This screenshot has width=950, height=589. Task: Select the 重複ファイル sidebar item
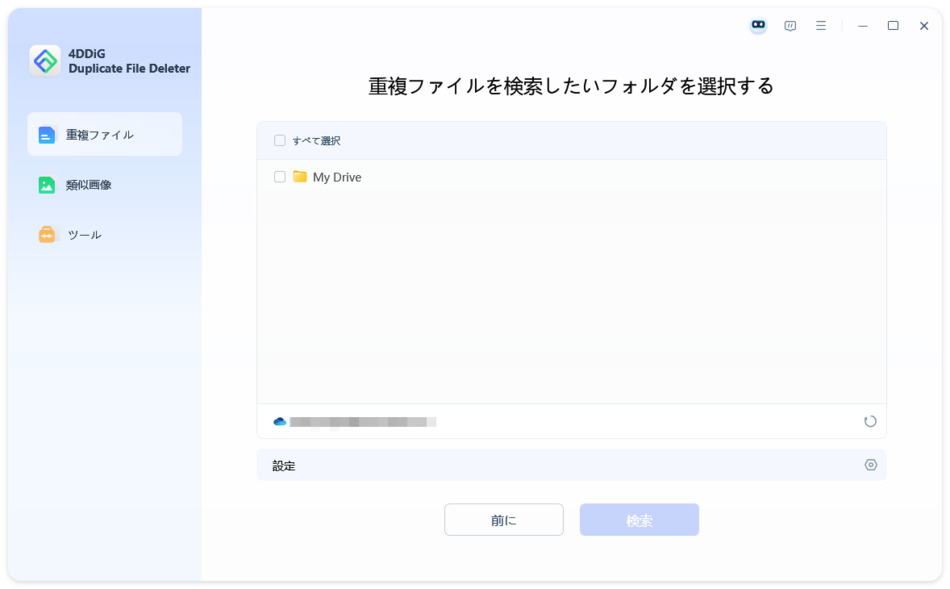coord(105,134)
